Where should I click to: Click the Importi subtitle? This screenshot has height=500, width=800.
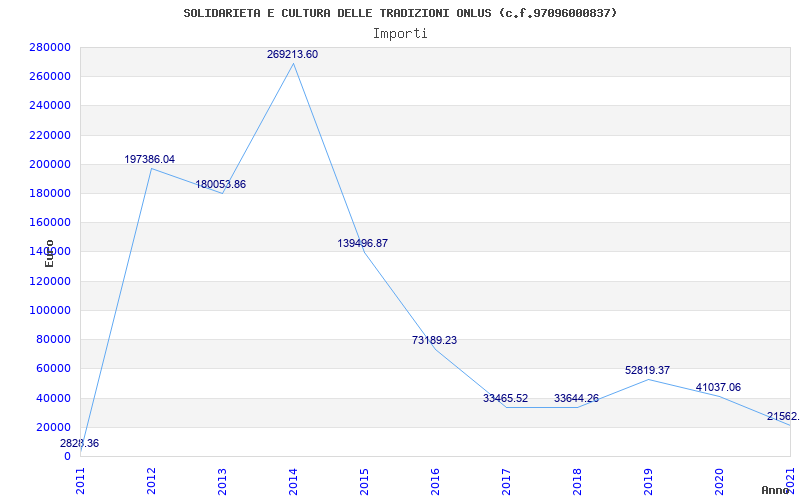click(400, 34)
